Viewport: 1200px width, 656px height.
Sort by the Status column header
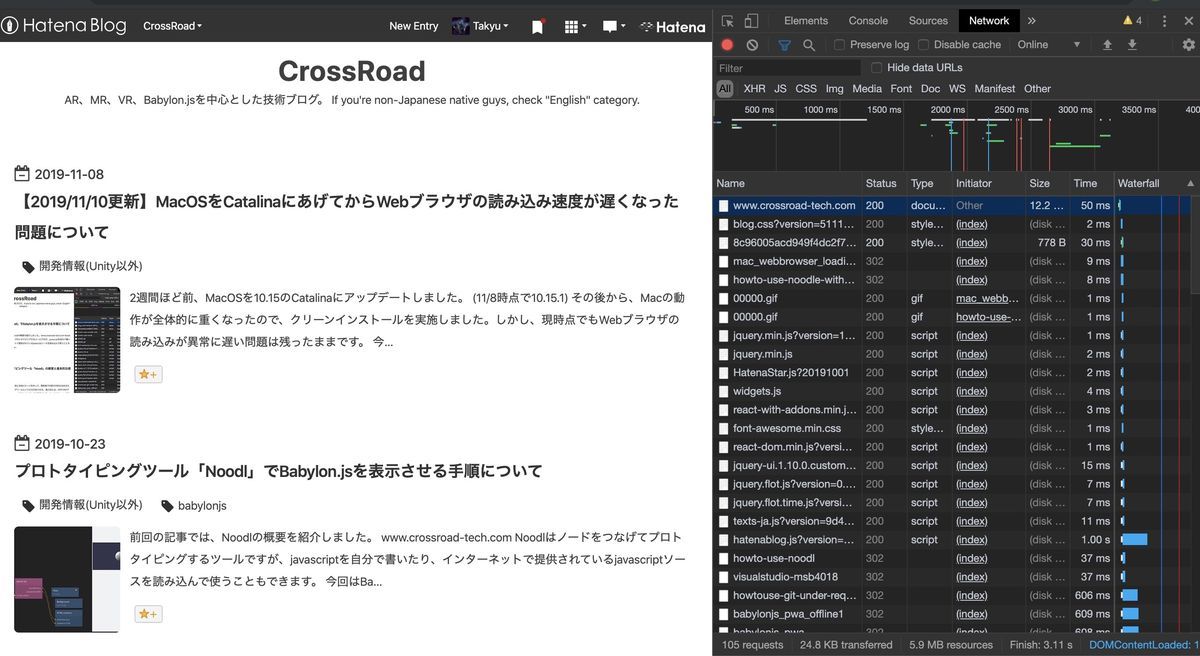pyautogui.click(x=883, y=183)
